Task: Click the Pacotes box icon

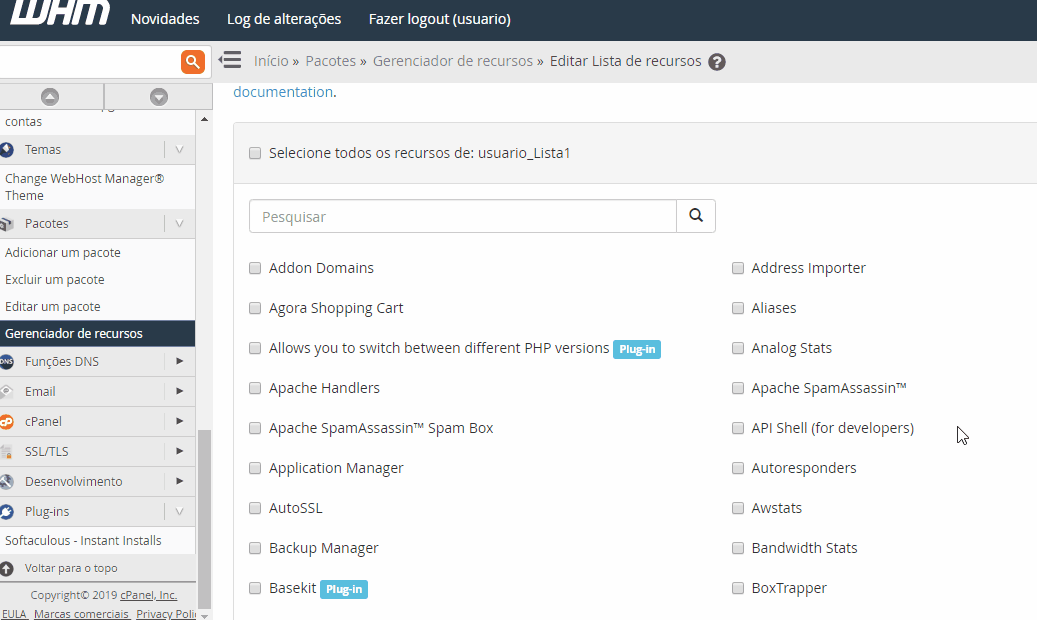Action: click(7, 224)
